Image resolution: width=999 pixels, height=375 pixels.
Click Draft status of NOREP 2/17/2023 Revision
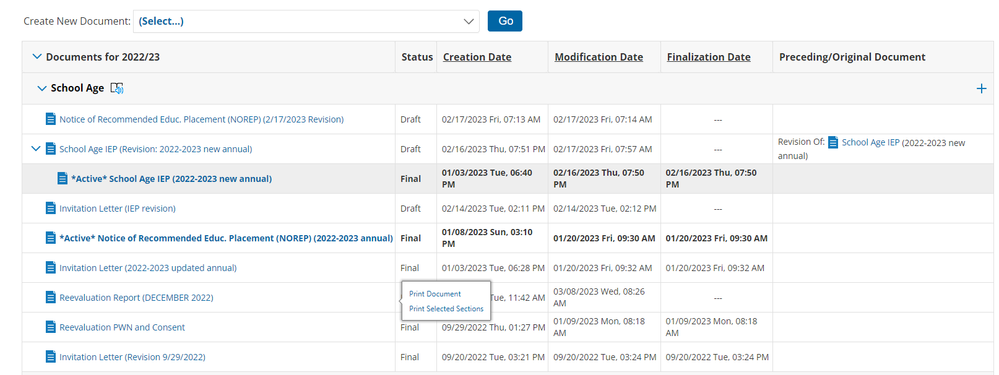tap(410, 119)
